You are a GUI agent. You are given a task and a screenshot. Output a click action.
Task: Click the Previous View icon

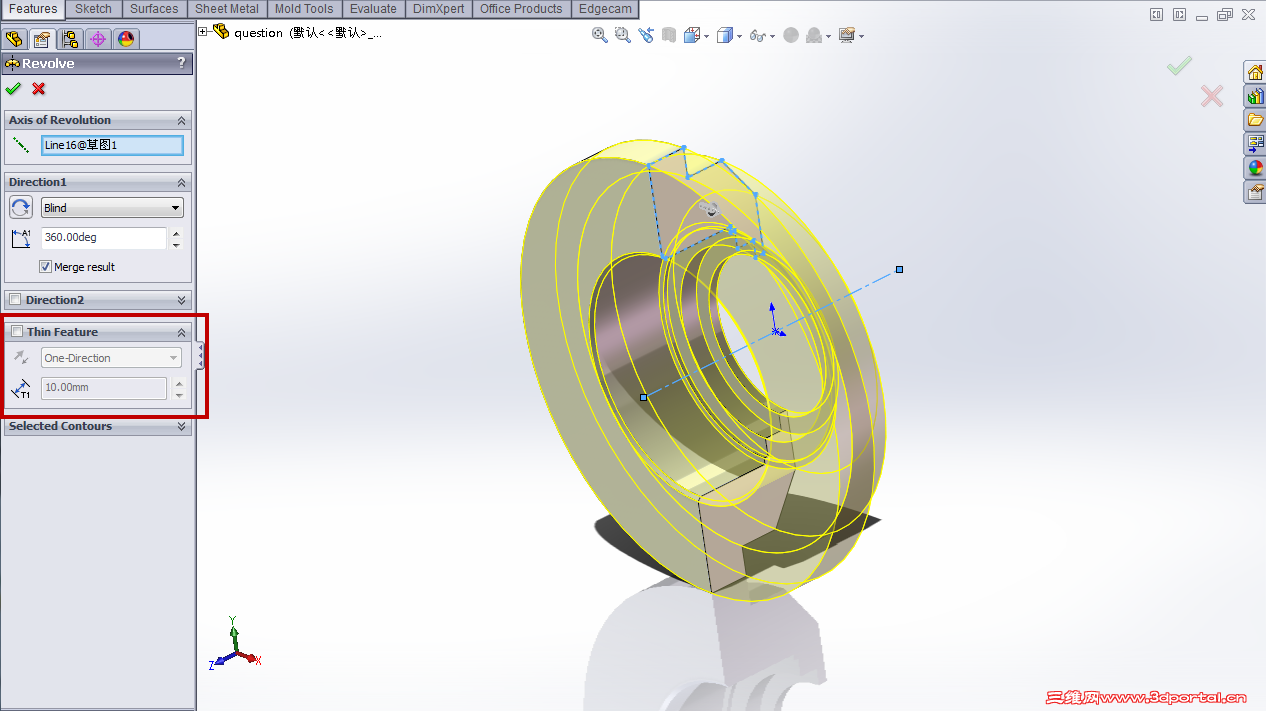(646, 35)
